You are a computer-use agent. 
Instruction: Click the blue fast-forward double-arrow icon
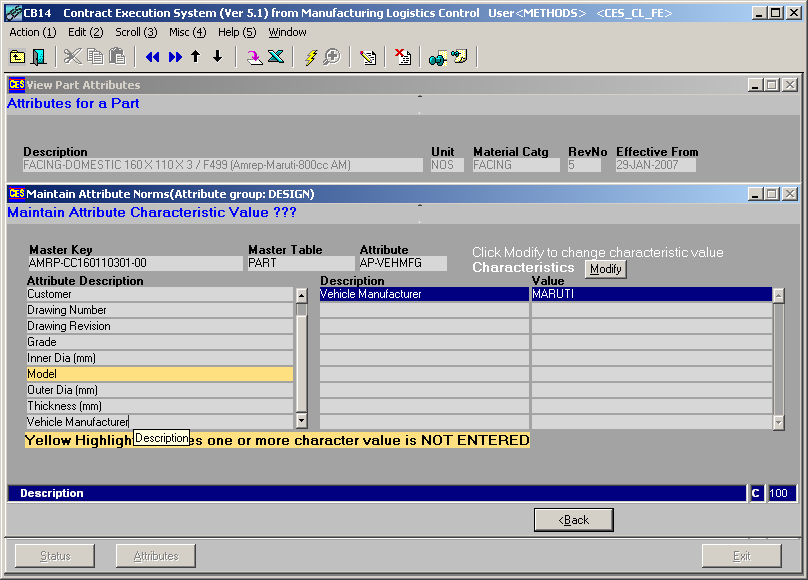[175, 57]
